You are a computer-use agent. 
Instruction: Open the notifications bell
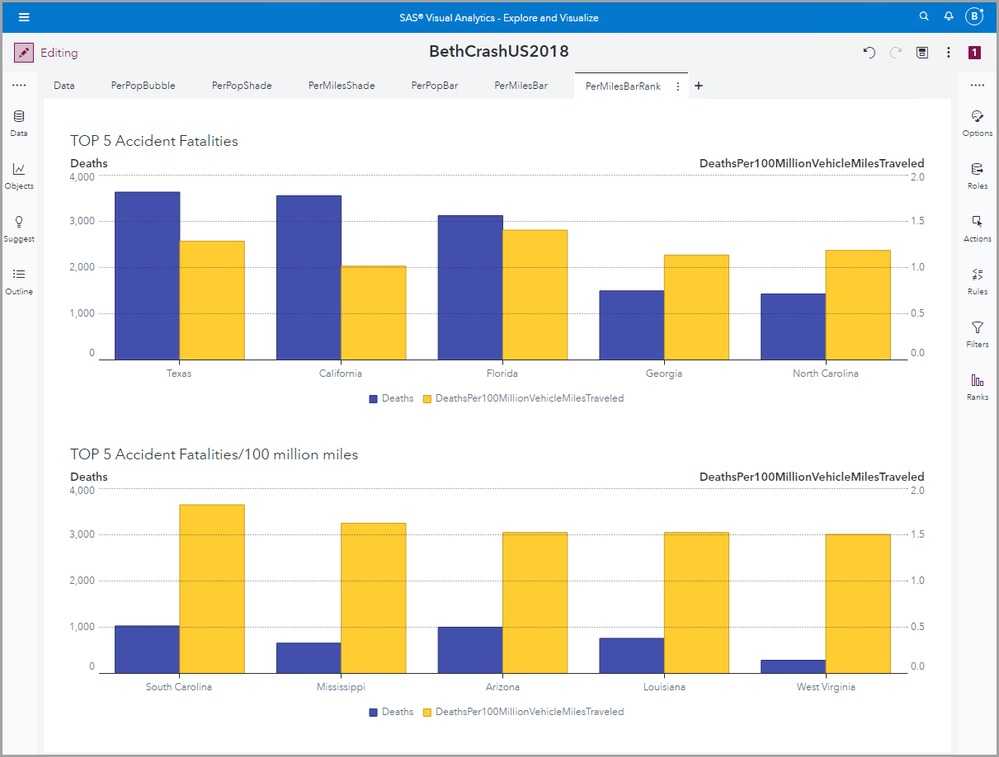949,17
